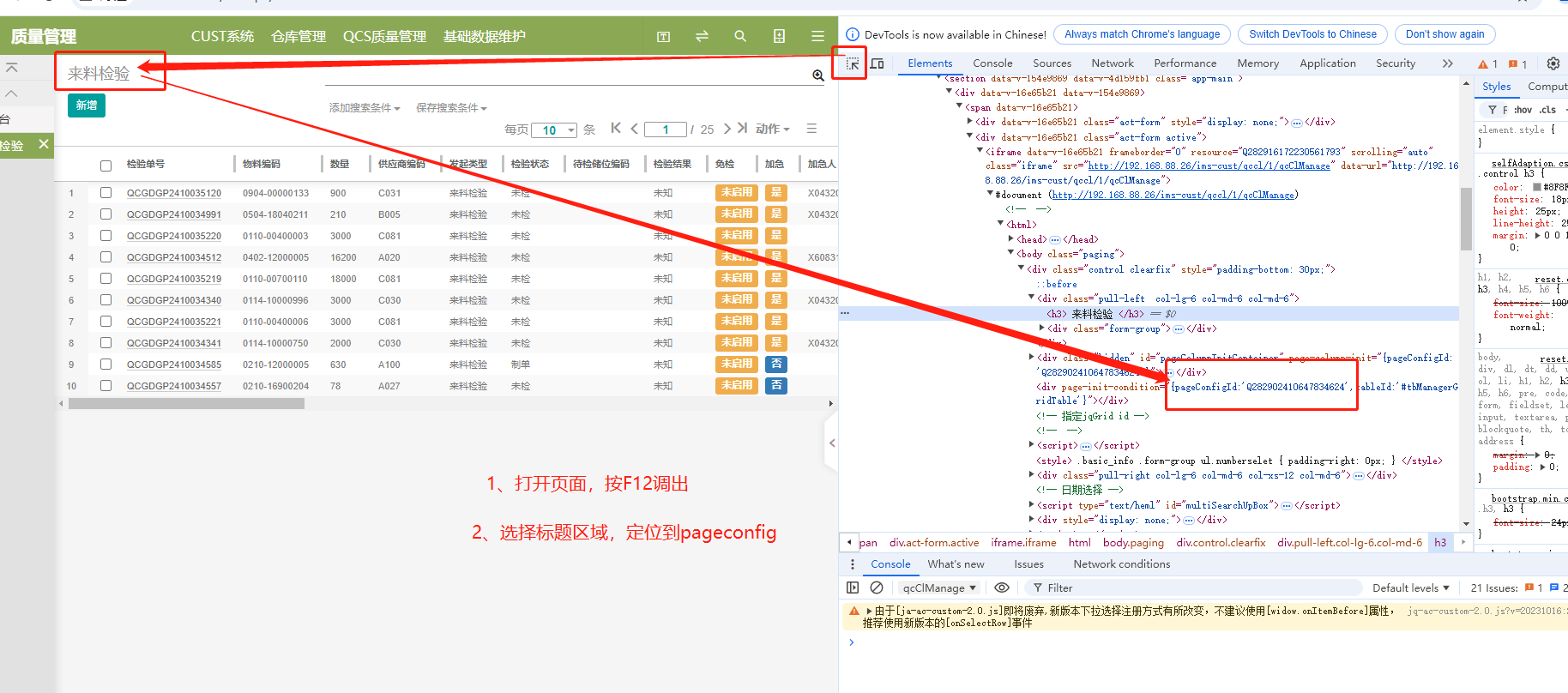Check the row for QCGDGP2410035219
The height and width of the screenshot is (693, 1568).
pyautogui.click(x=106, y=279)
